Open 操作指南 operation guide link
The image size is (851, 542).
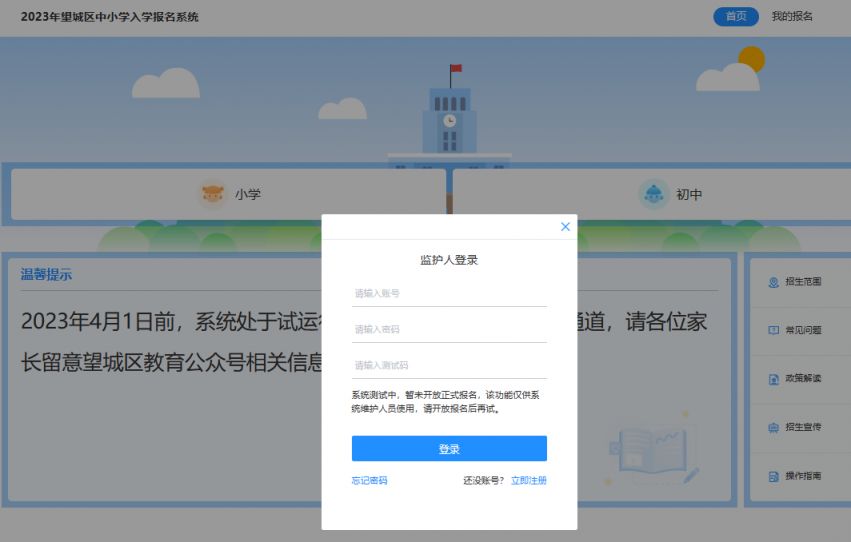point(803,476)
